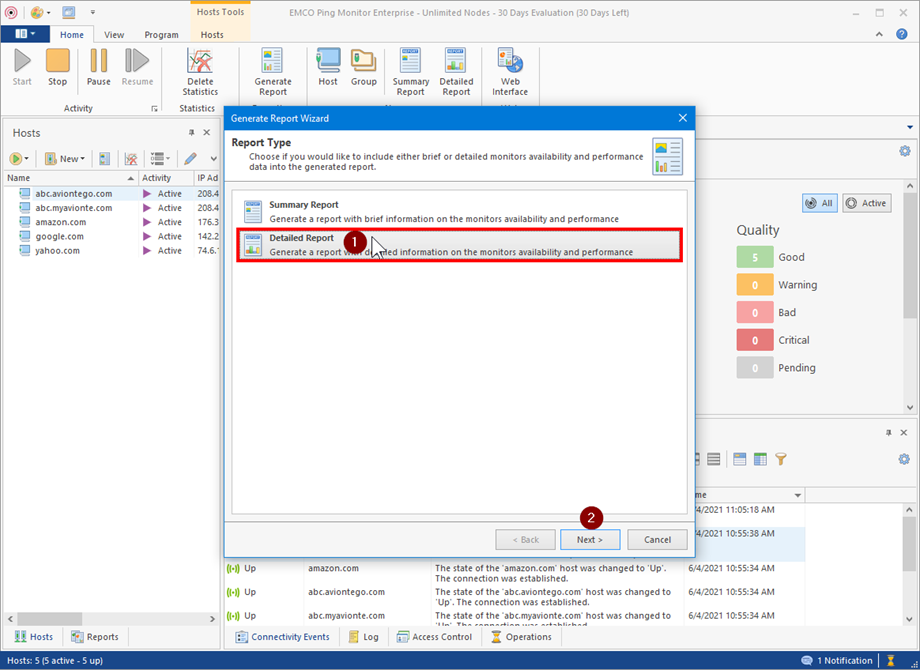Open the Operations tab
Screen dimensions: 920x670
tap(522, 637)
